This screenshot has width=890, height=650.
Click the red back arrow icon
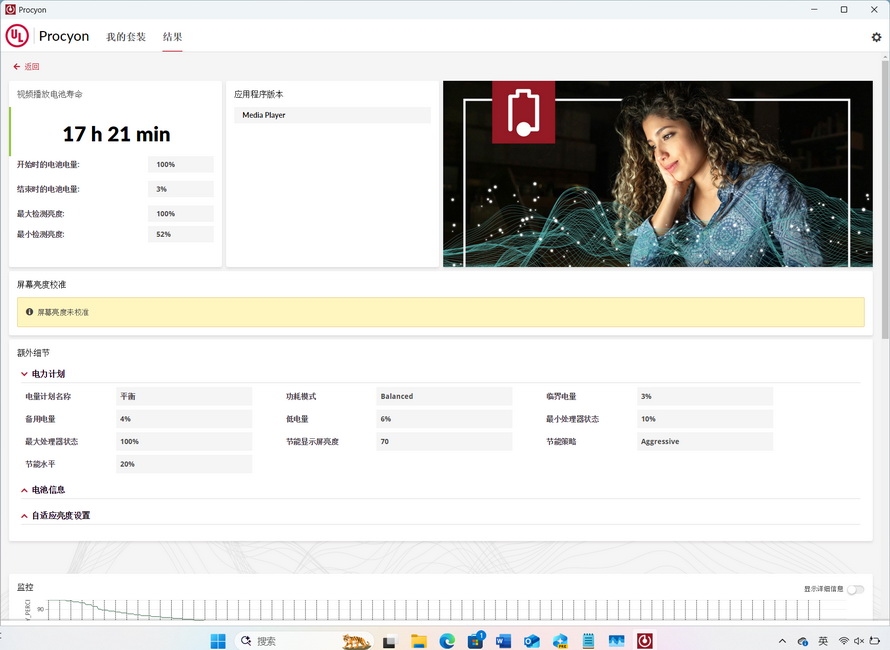click(17, 67)
